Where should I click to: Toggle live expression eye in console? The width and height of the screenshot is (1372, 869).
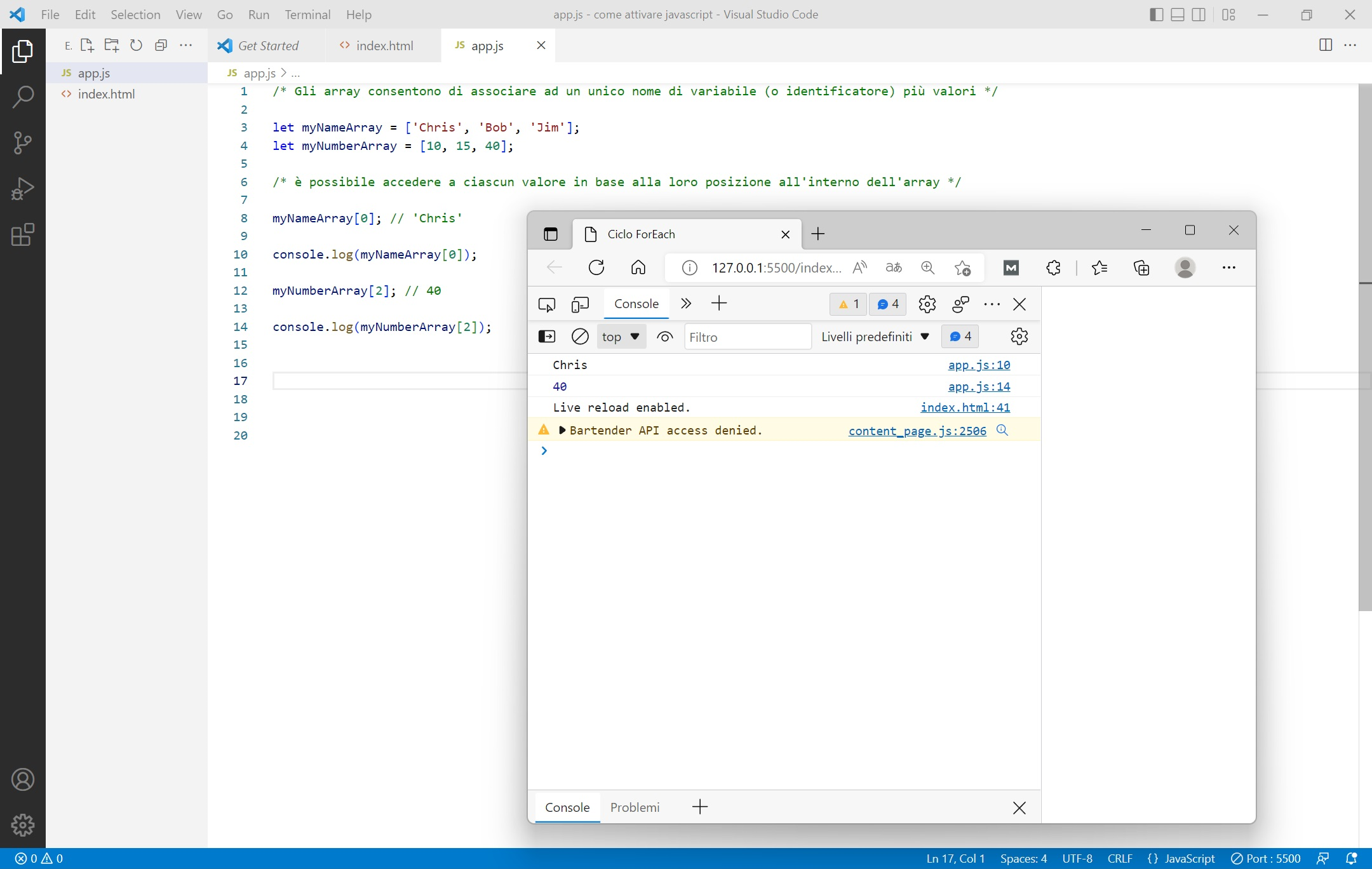pyautogui.click(x=664, y=337)
